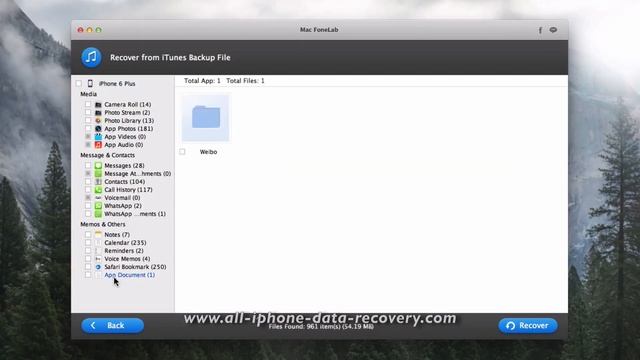Viewport: 640px width, 360px height.
Task: Select Call History (117) category
Action: tap(128, 190)
